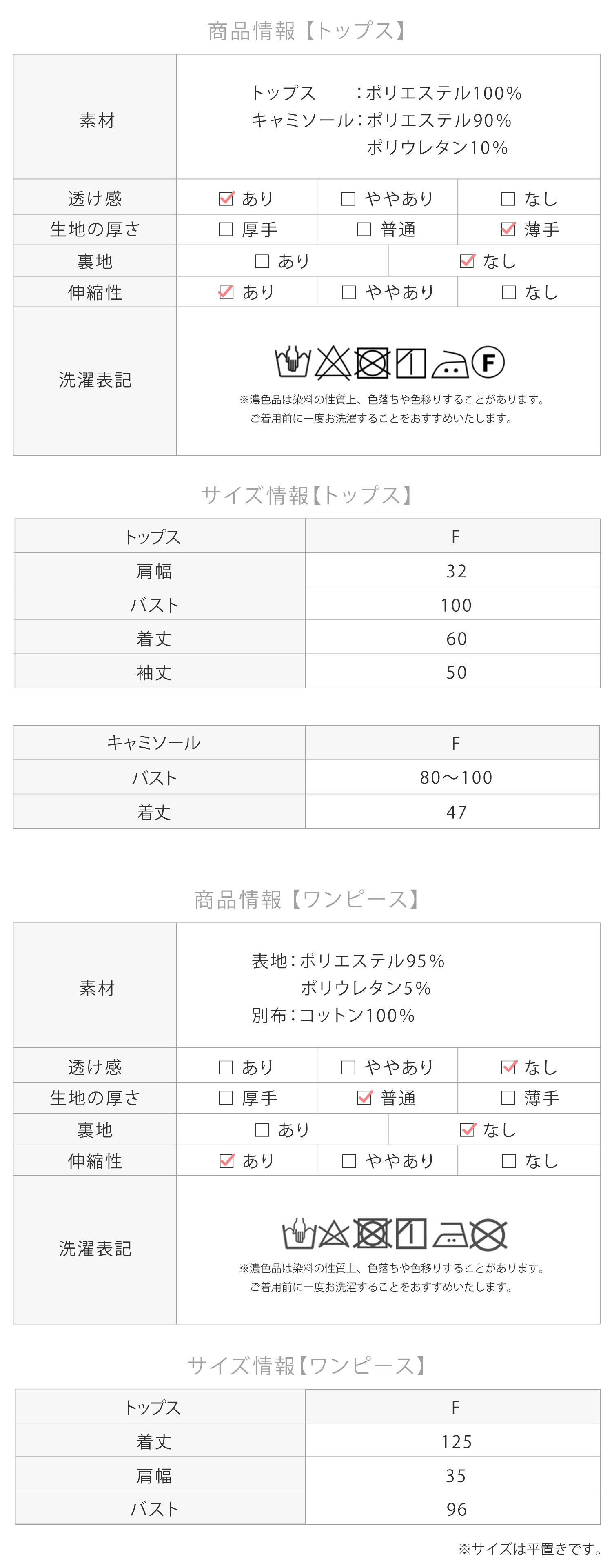
Task: Select the 商品情報【トップス】 heading
Action: [x=306, y=31]
